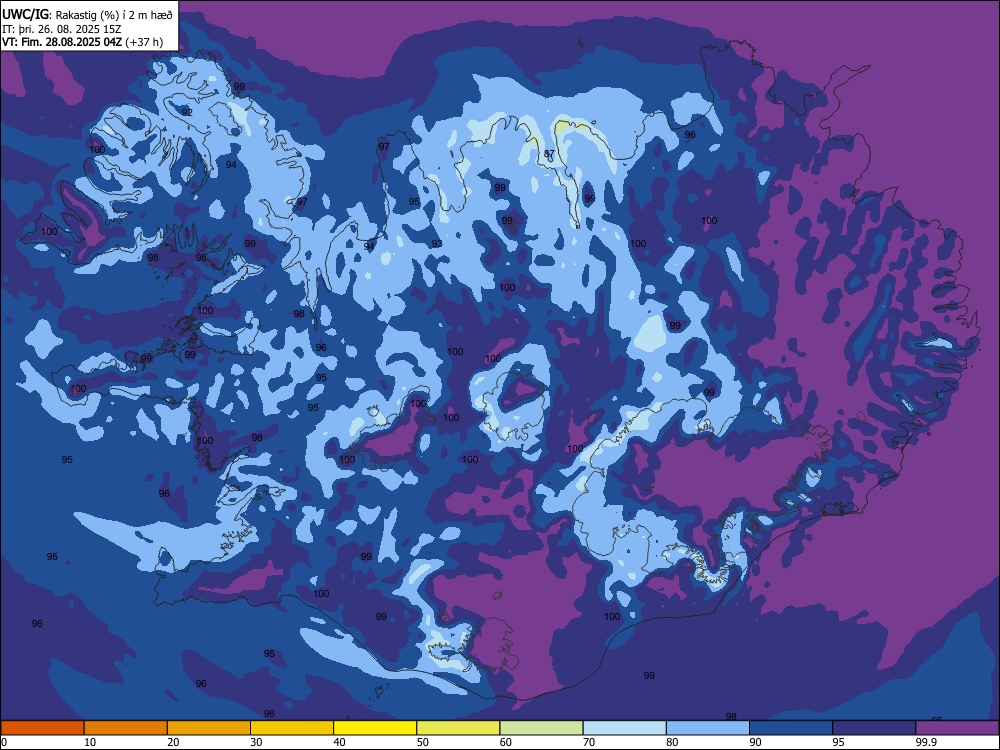Click the "50" legend tick label
The height and width of the screenshot is (750, 1000).
[422, 742]
